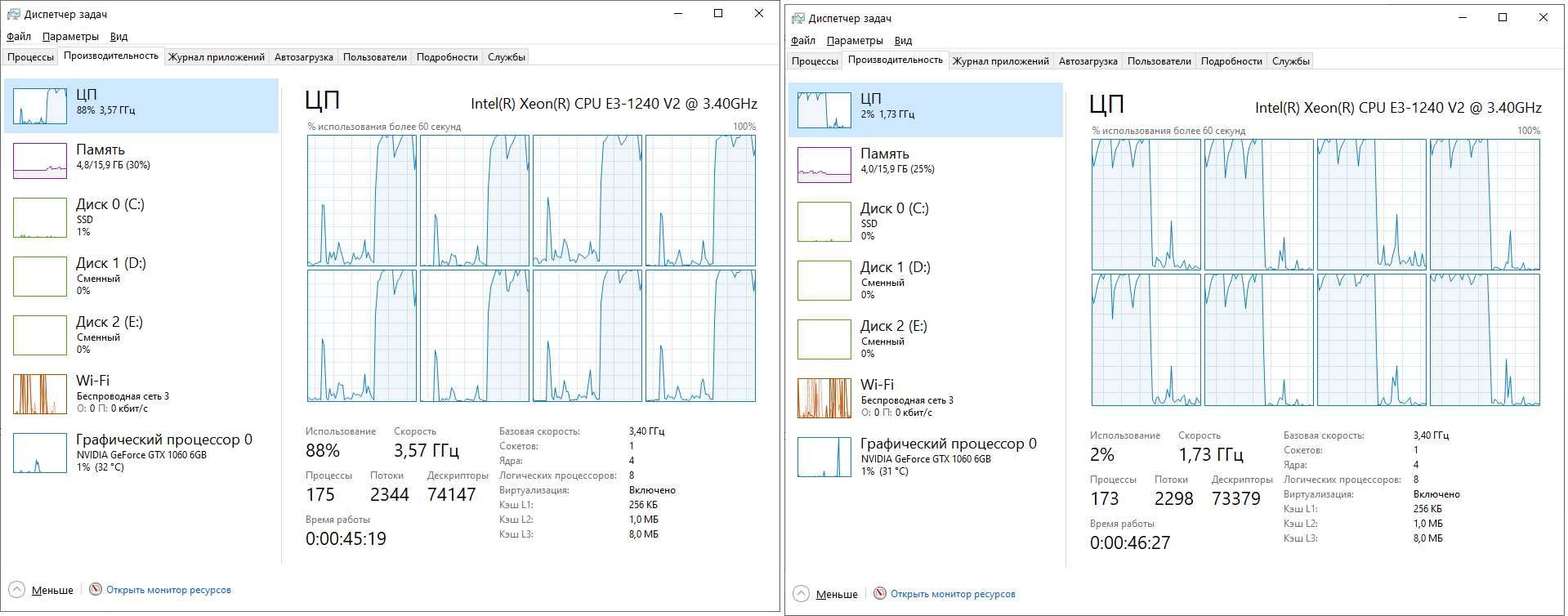Switch to Подробности tab in right window
Image resolution: width=1568 pixels, height=616 pixels.
point(1231,61)
